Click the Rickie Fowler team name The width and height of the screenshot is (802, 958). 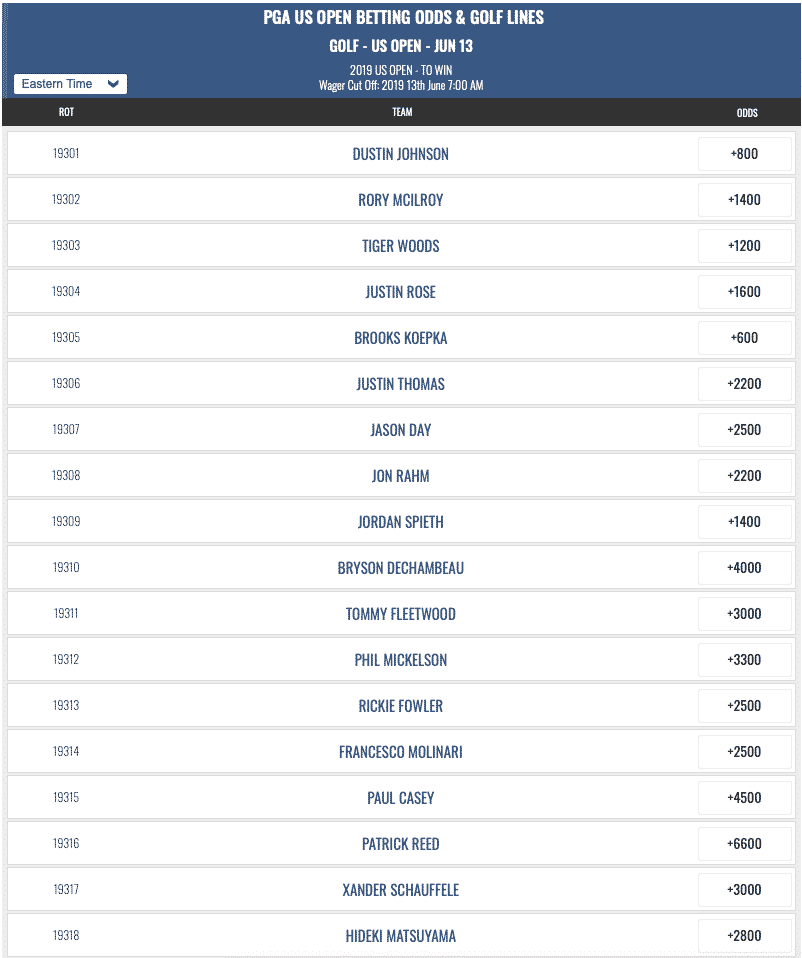coord(401,706)
